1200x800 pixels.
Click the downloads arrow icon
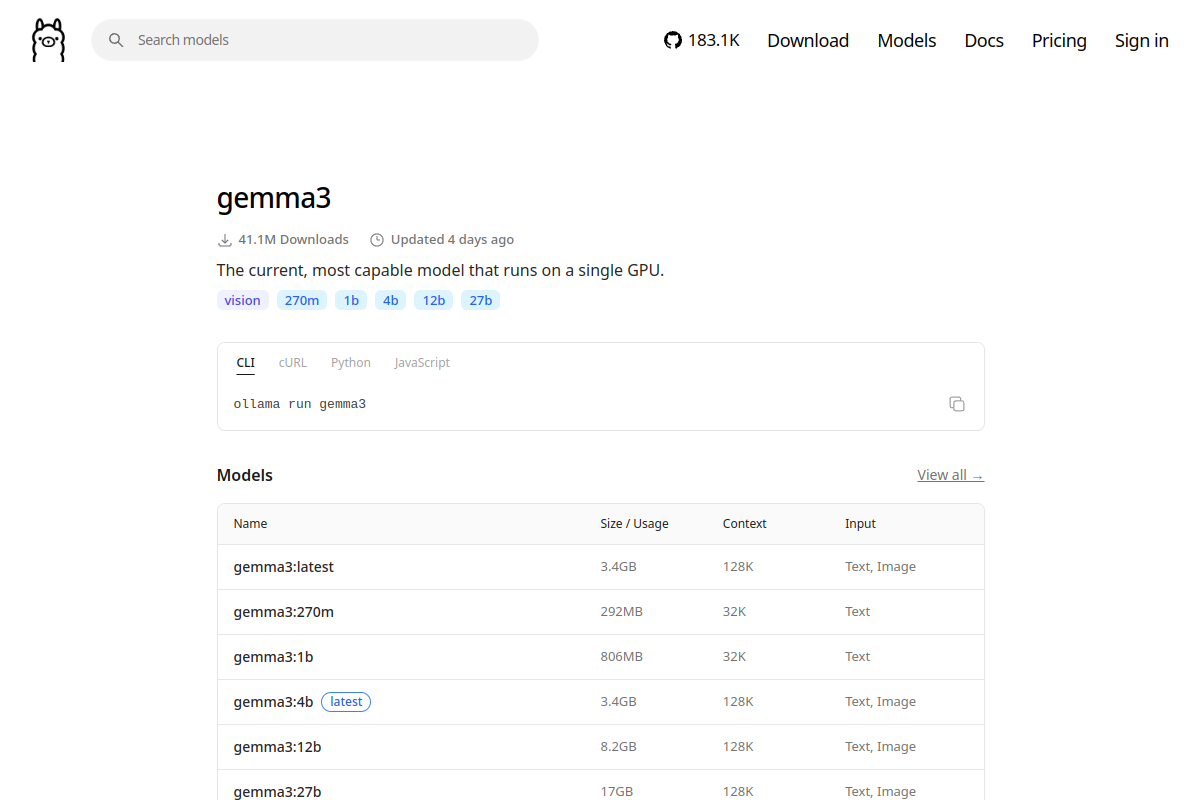pyautogui.click(x=224, y=240)
